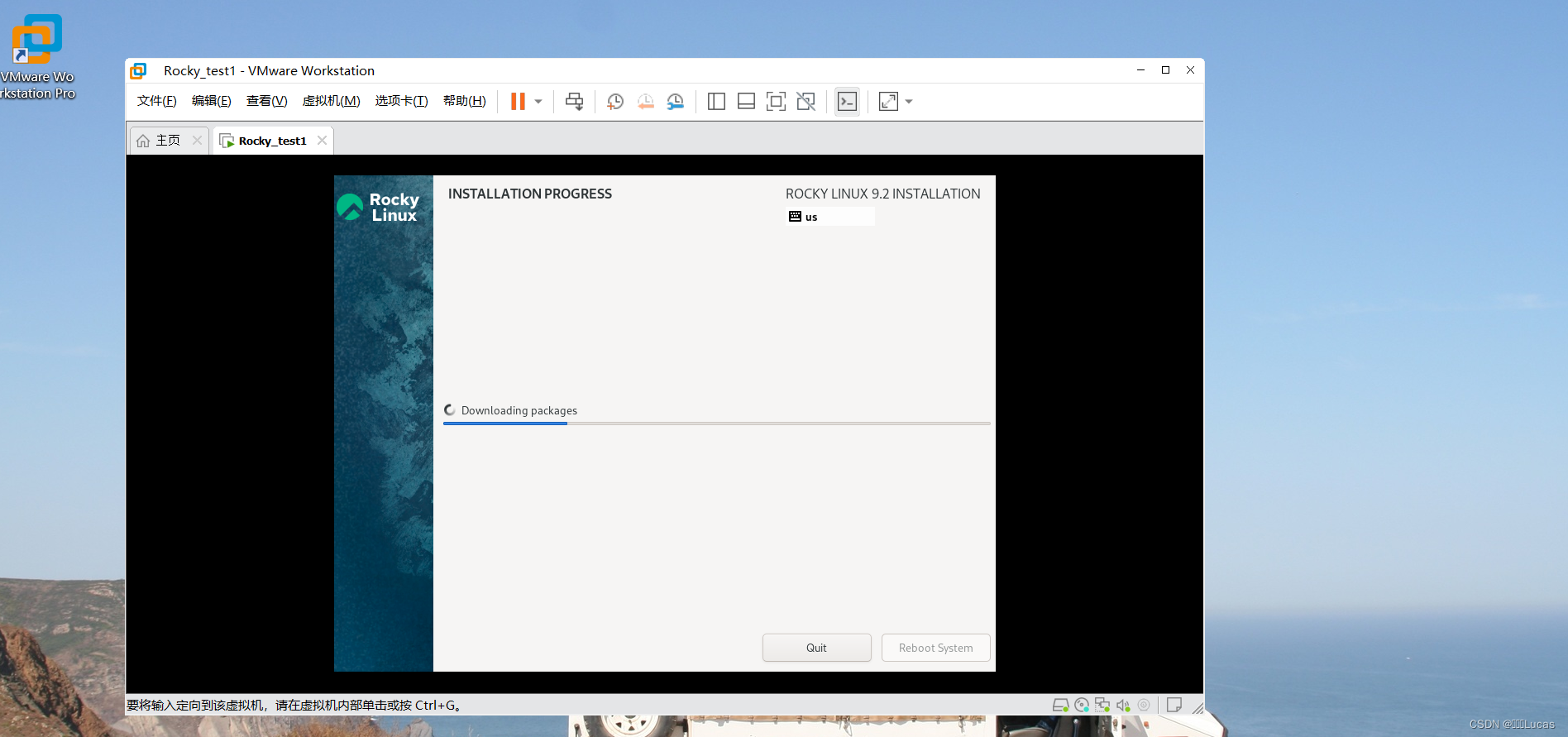Pause the virtual machine with the orange pause icon

(x=518, y=102)
